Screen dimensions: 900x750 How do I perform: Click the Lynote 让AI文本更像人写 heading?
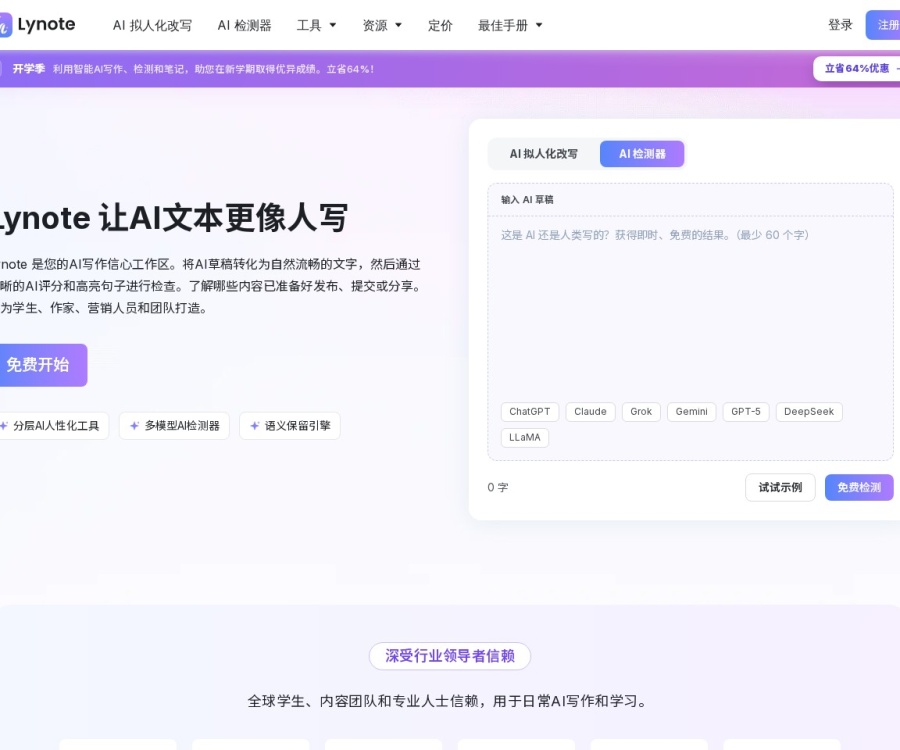[173, 218]
